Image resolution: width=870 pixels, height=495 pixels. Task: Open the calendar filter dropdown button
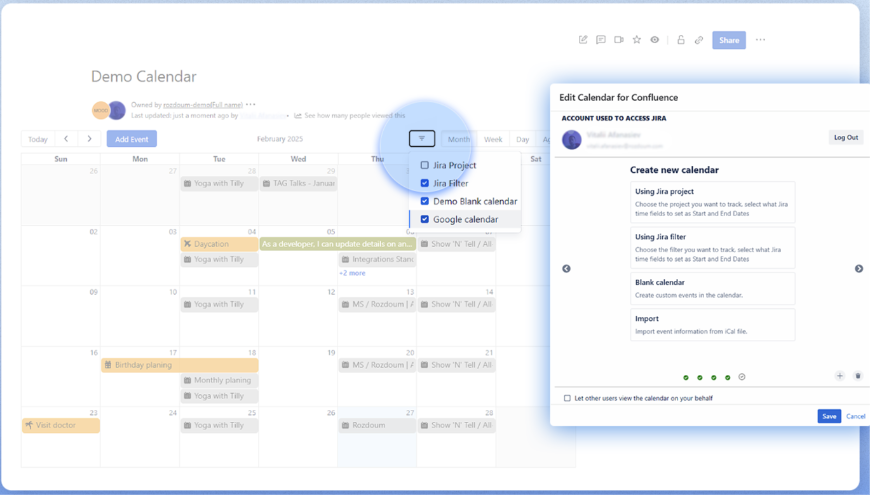click(422, 139)
